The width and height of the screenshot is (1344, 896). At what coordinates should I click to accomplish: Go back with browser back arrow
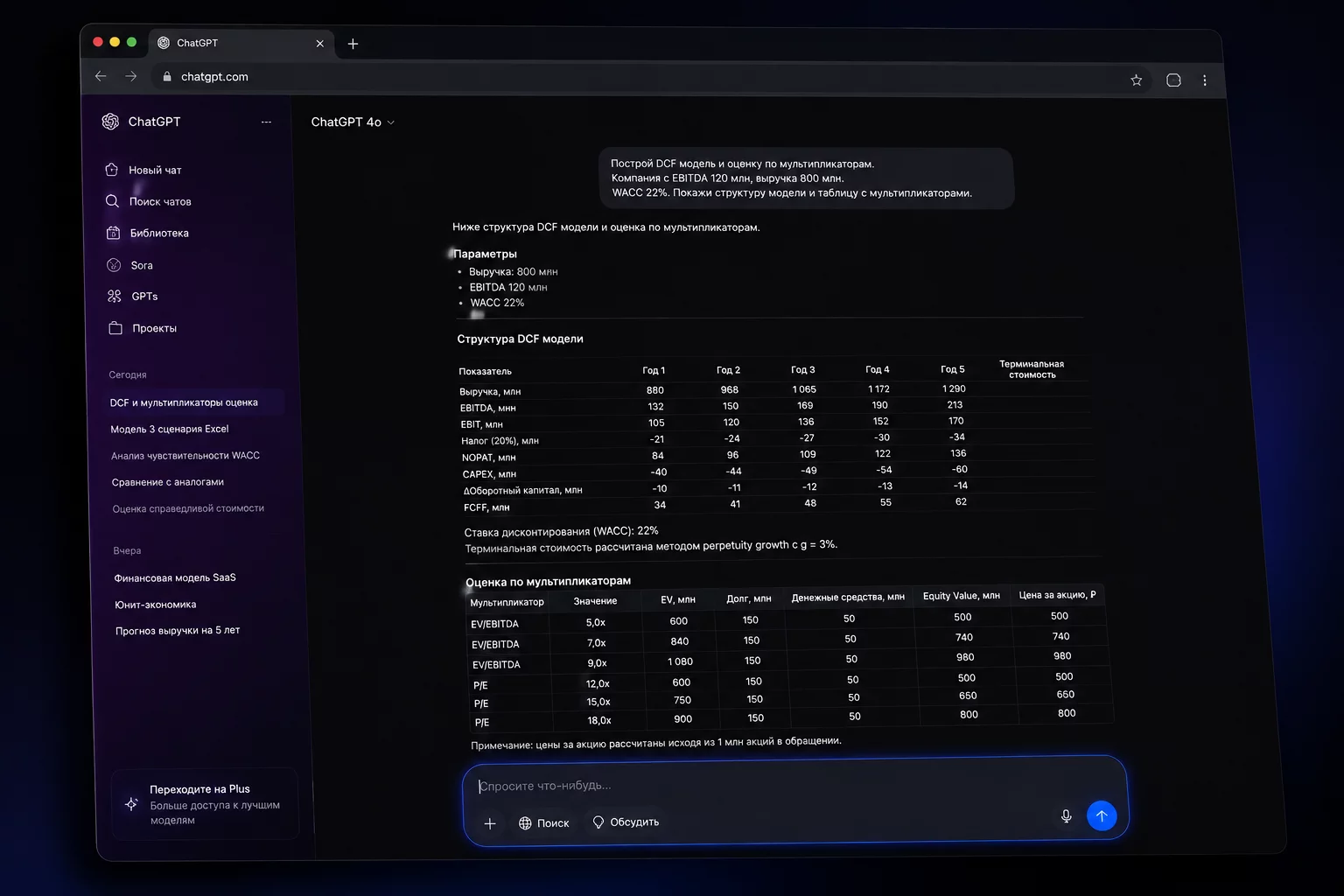[101, 77]
